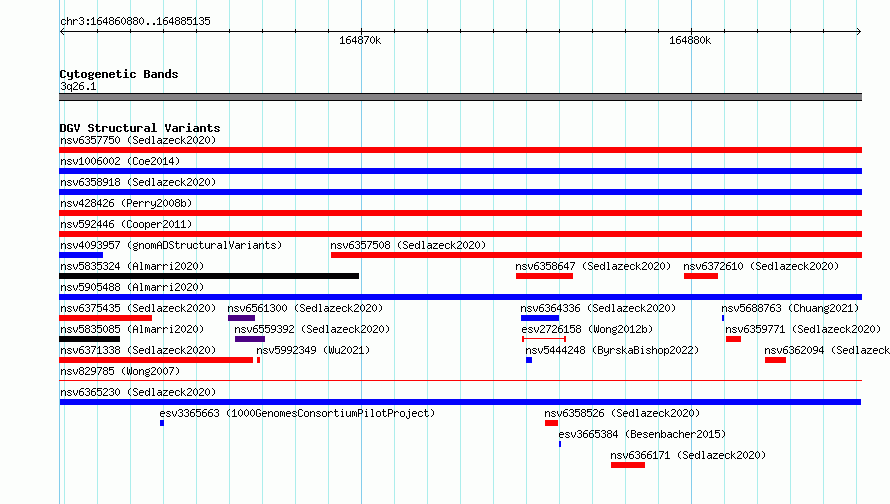Click the nsv6362094 variant label
Viewport: 890px width, 504px height.
click(x=827, y=350)
